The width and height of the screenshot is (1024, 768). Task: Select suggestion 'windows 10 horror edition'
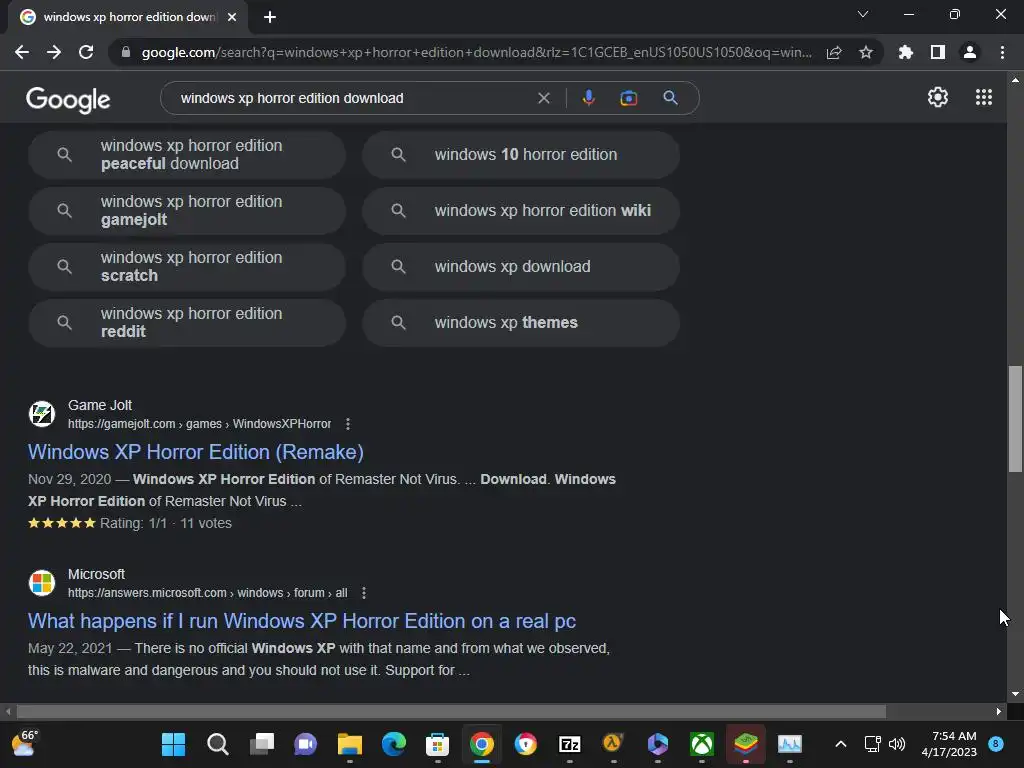[x=521, y=155]
